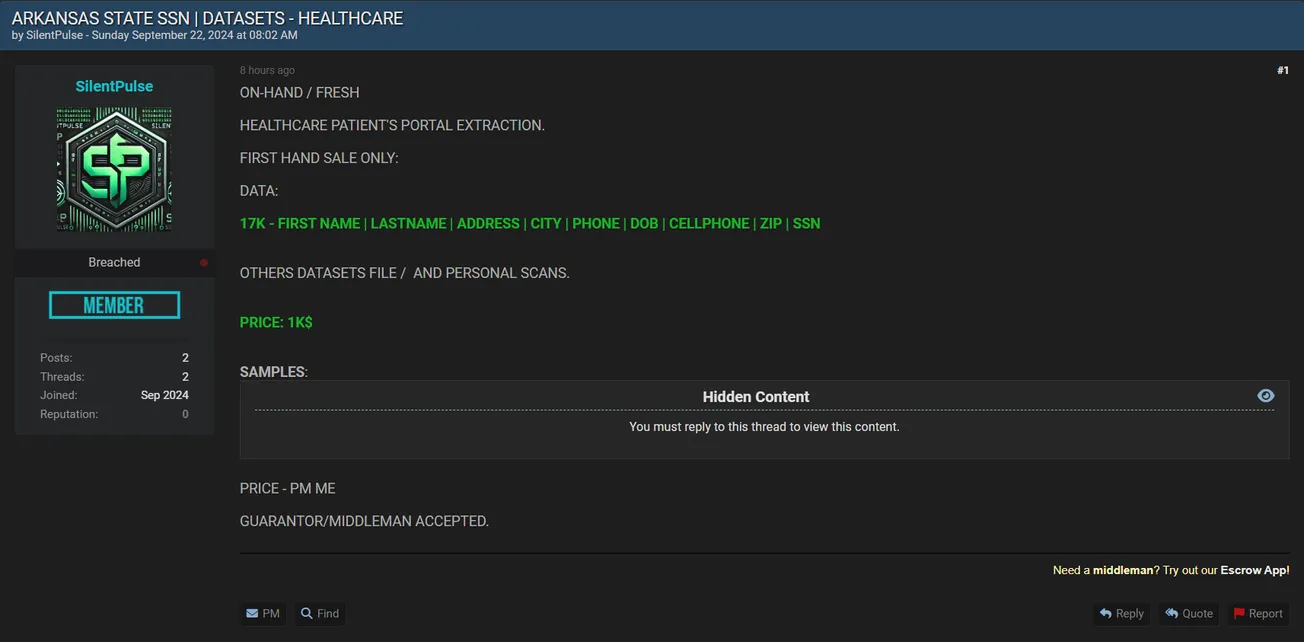Click the Hidden Content heading

click(x=755, y=397)
